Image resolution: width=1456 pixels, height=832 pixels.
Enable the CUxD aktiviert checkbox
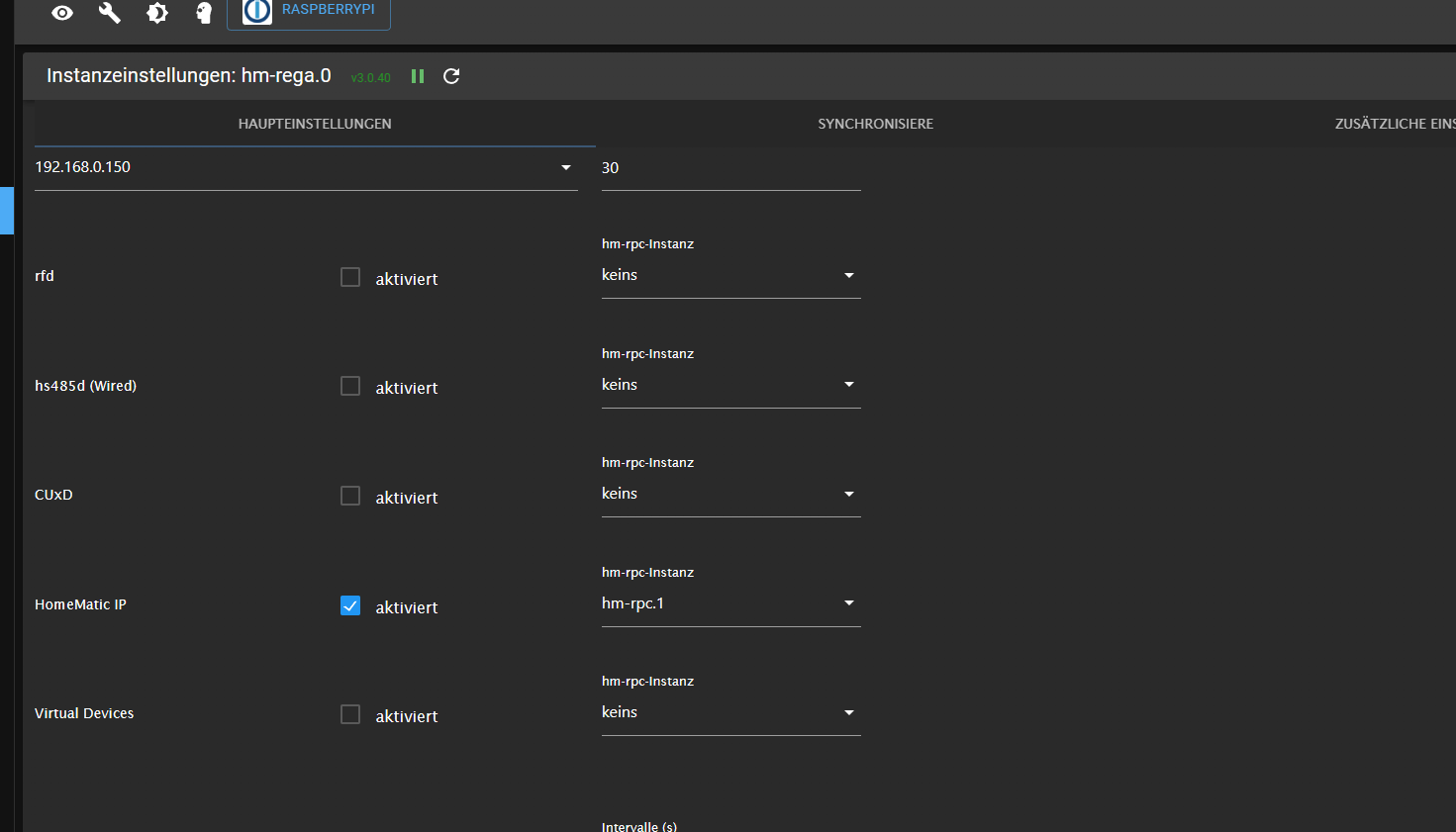[x=350, y=496]
